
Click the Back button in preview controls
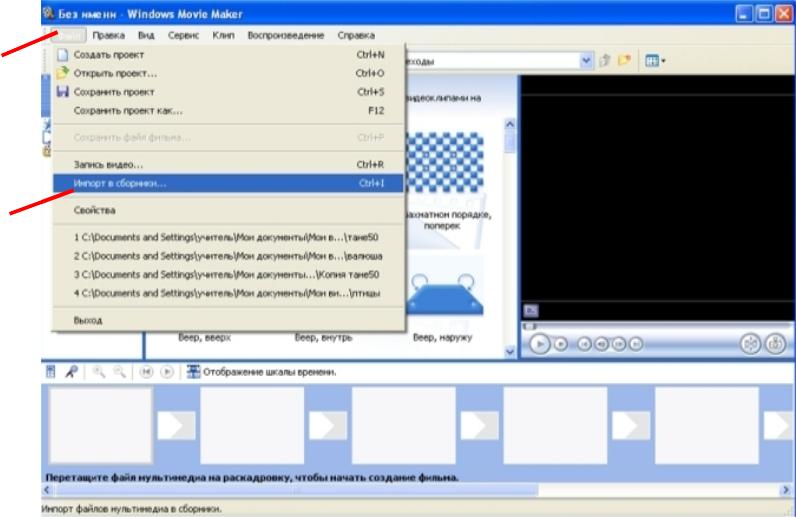(584, 344)
